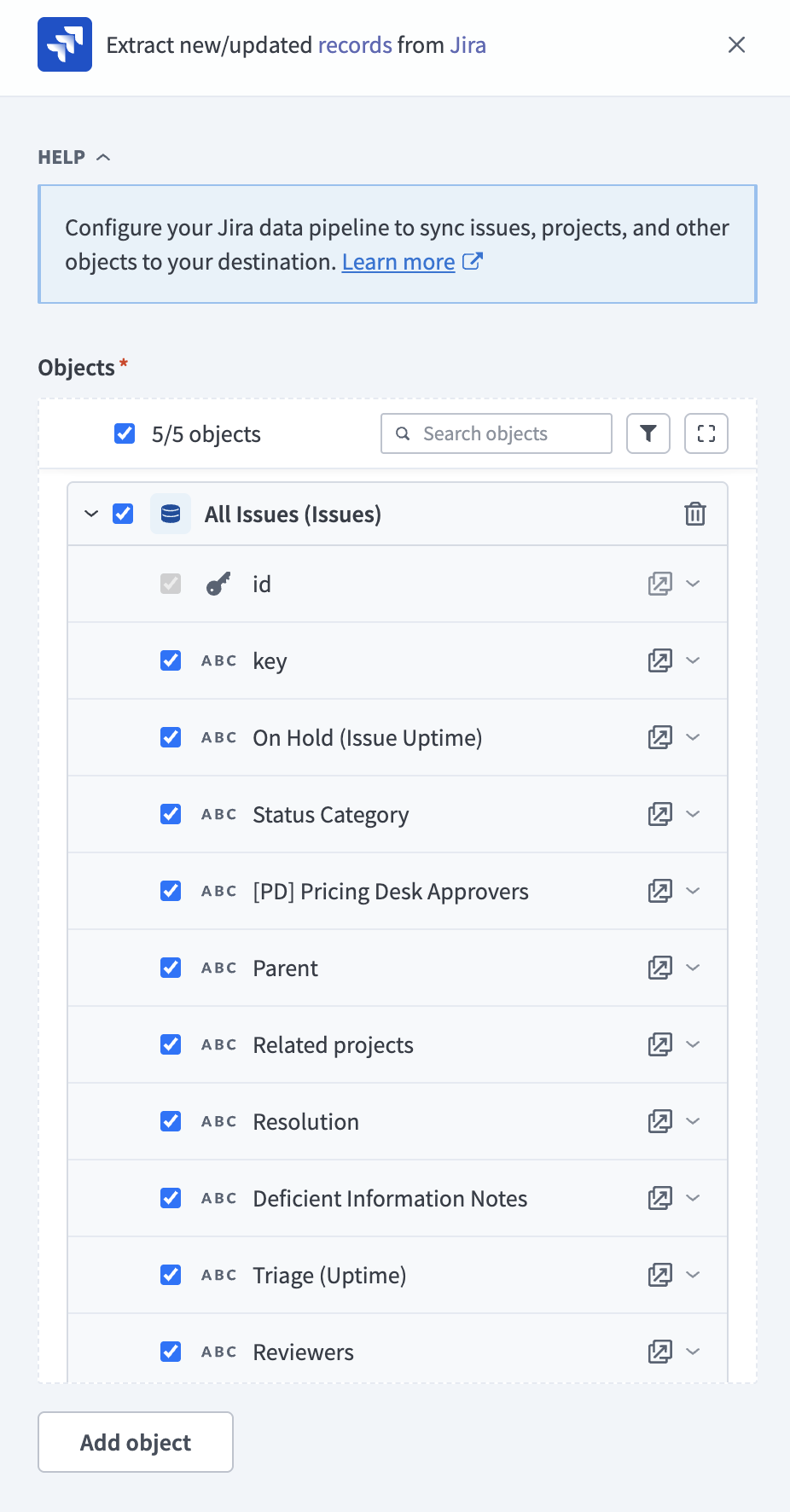Expand the Parent row chevron
This screenshot has height=1512, width=790.
[693, 968]
